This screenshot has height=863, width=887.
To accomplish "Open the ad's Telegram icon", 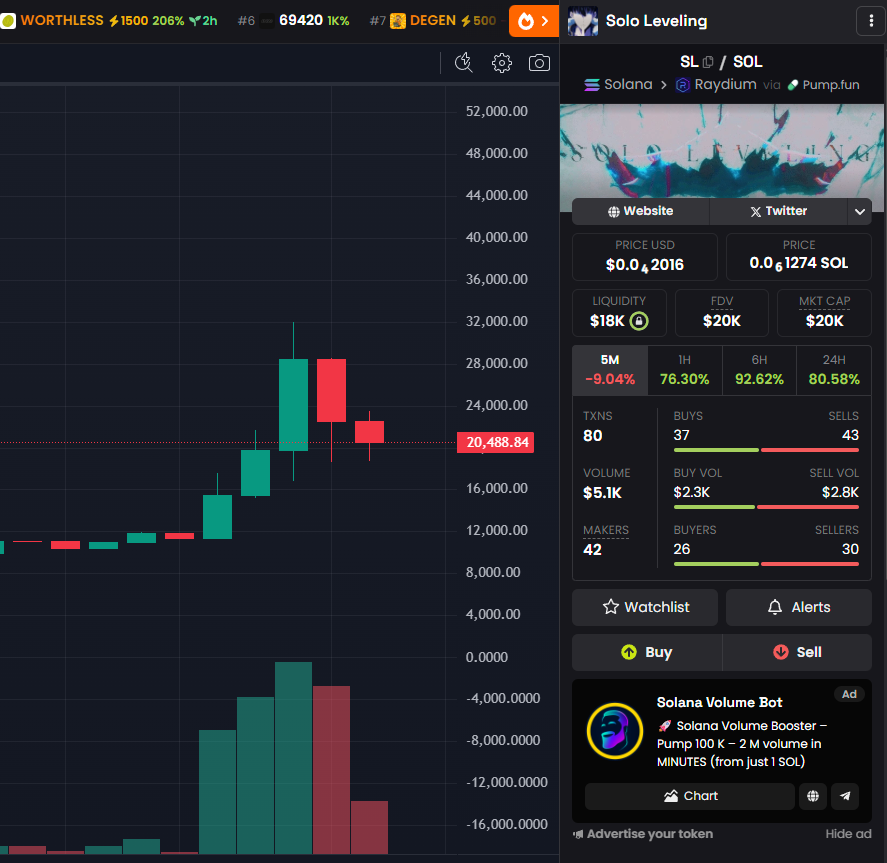I will [x=845, y=796].
